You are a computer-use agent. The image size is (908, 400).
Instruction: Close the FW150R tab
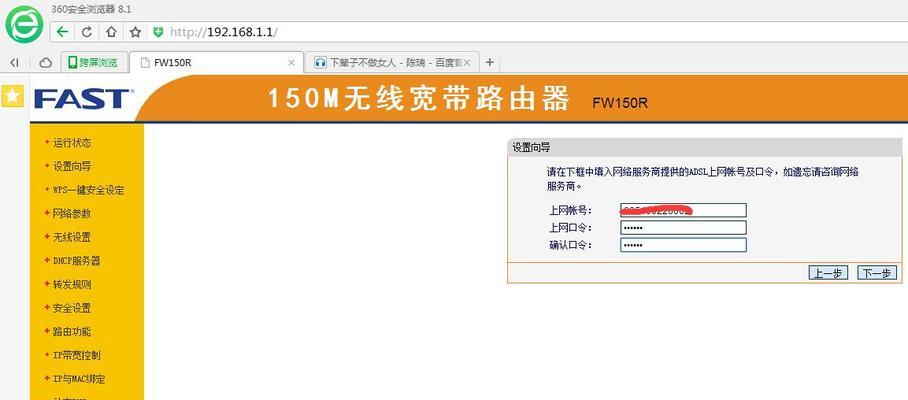[291, 63]
